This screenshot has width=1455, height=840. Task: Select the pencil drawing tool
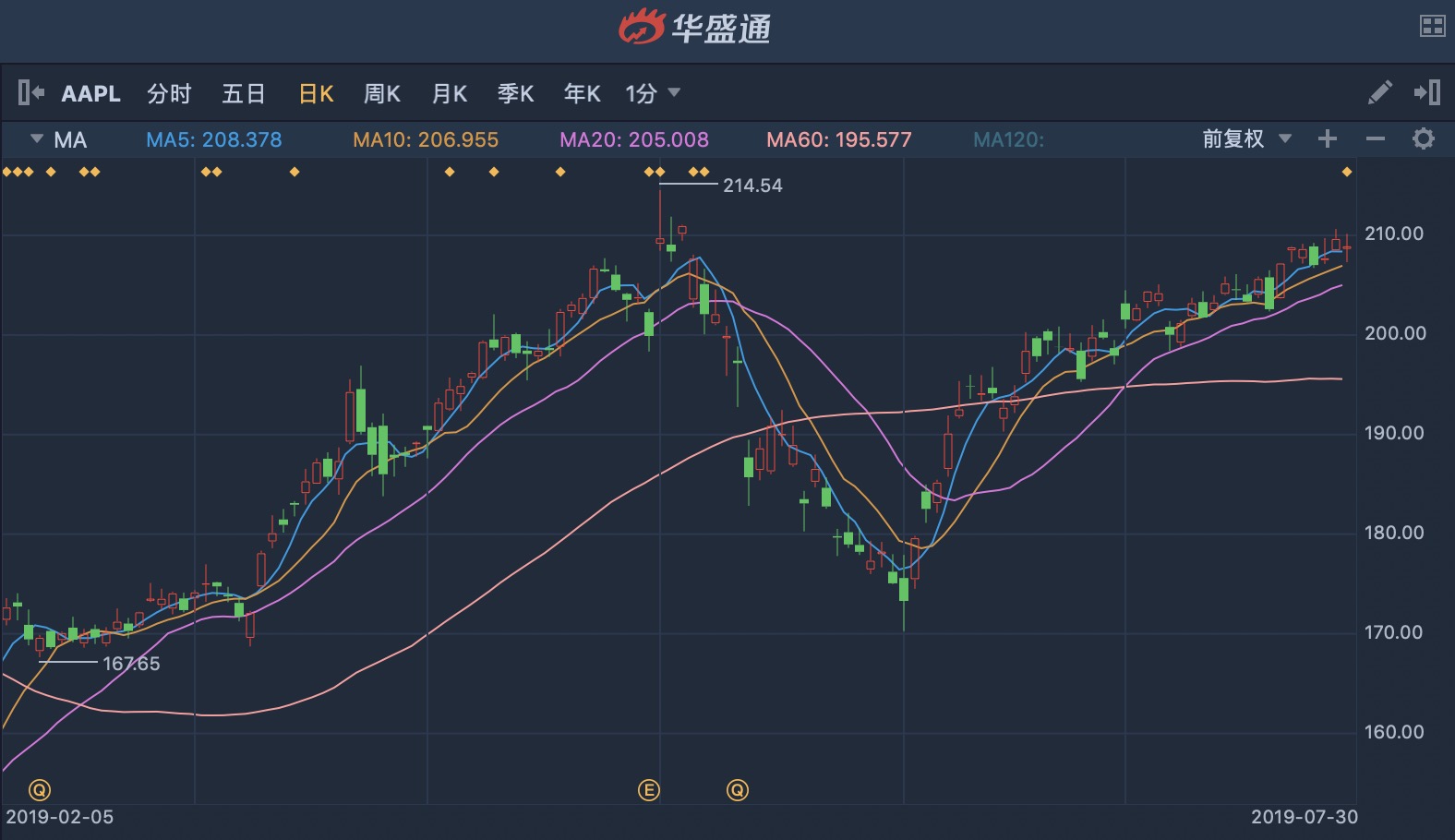(1379, 92)
